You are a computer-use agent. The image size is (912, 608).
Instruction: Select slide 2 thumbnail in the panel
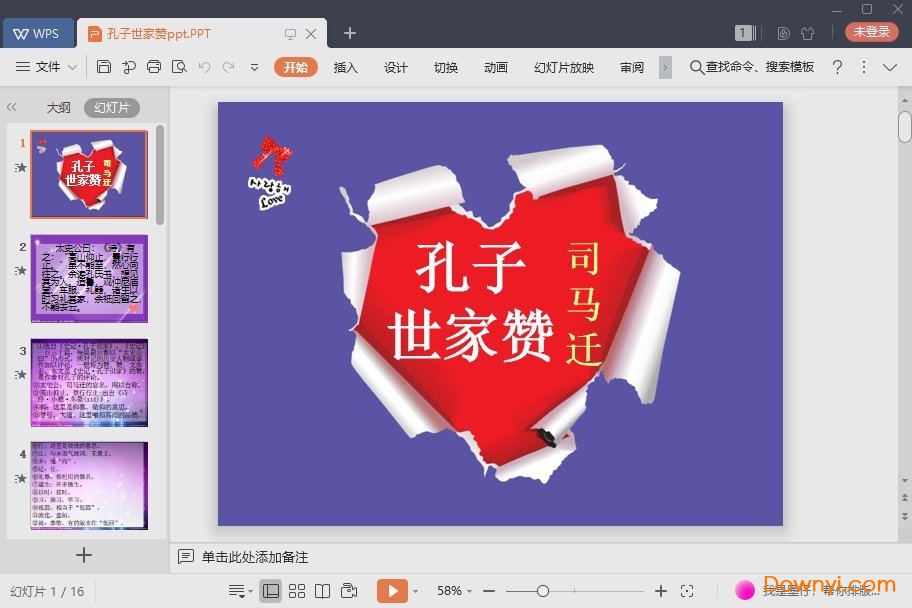click(x=89, y=278)
